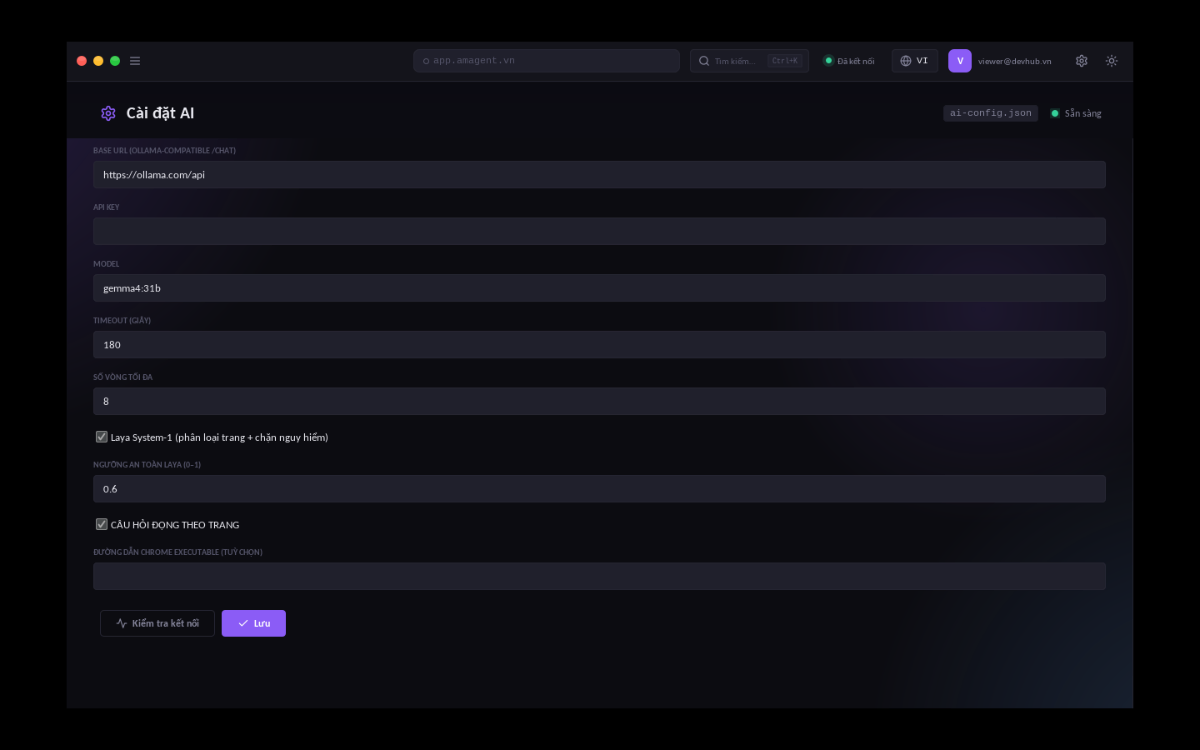Screen dimensions: 1200x750
Task: Click the empty API Key field
Action: point(599,231)
